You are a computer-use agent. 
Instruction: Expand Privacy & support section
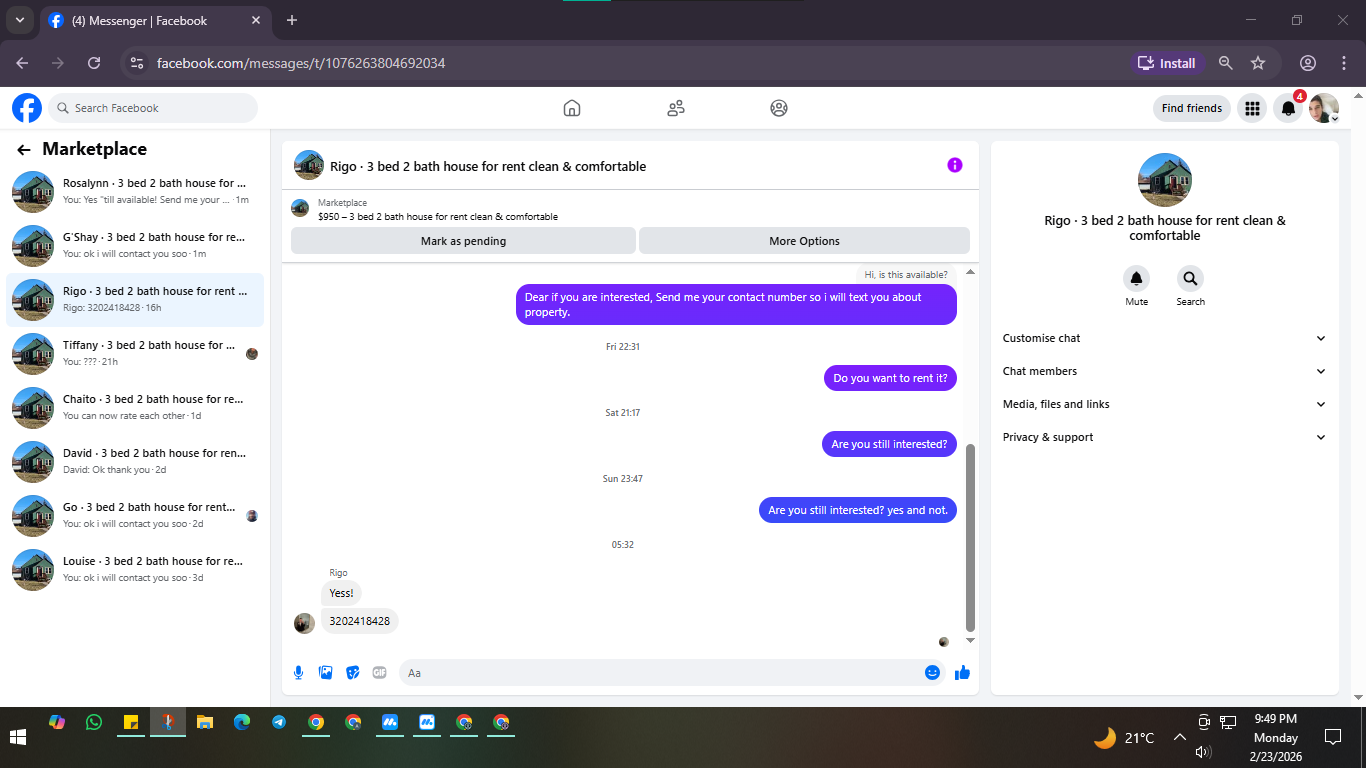point(1164,437)
